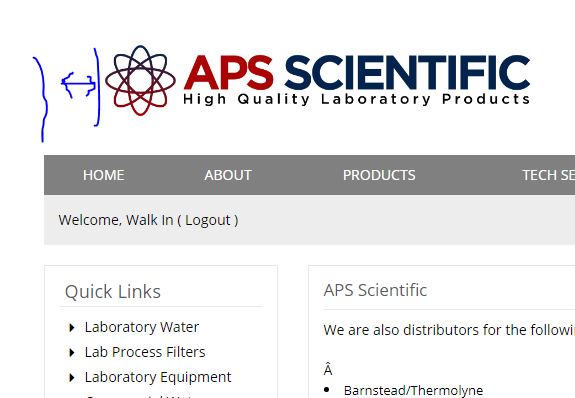Open the Laboratory Equipment quick link
The width and height of the screenshot is (575, 398).
coord(158,377)
